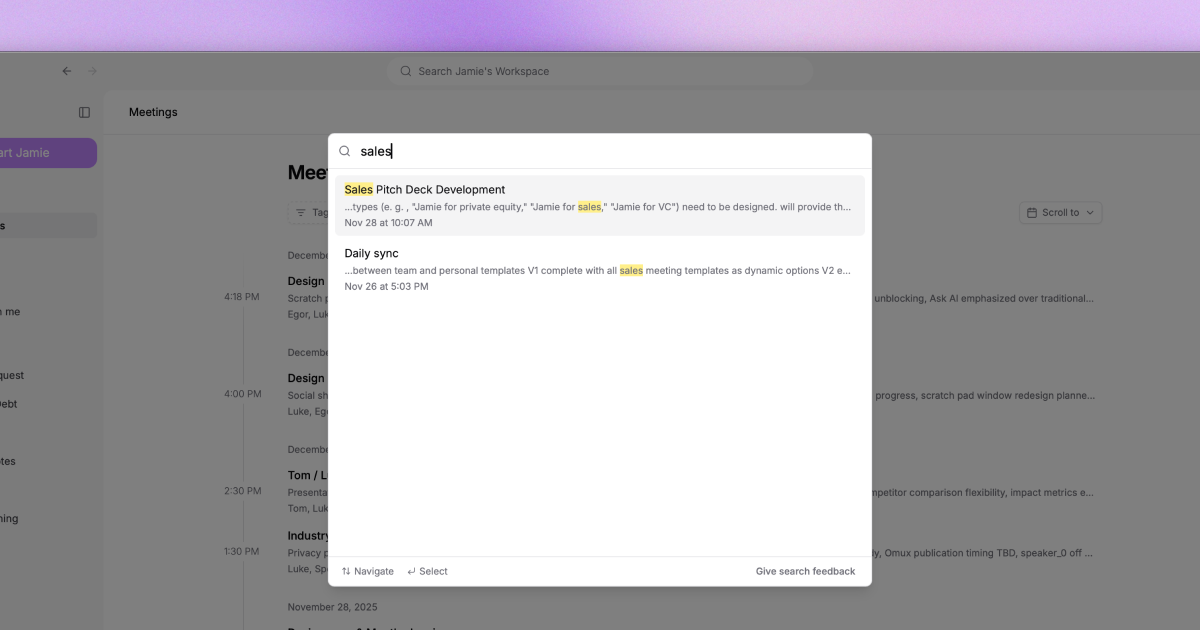
Task: Click the forward arrow navigation icon
Action: coord(93,71)
